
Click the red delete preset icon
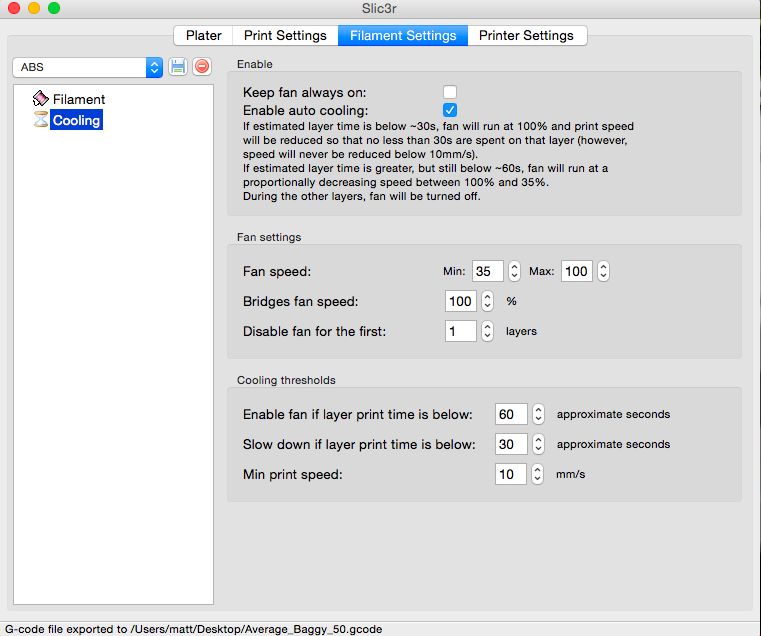[201, 67]
